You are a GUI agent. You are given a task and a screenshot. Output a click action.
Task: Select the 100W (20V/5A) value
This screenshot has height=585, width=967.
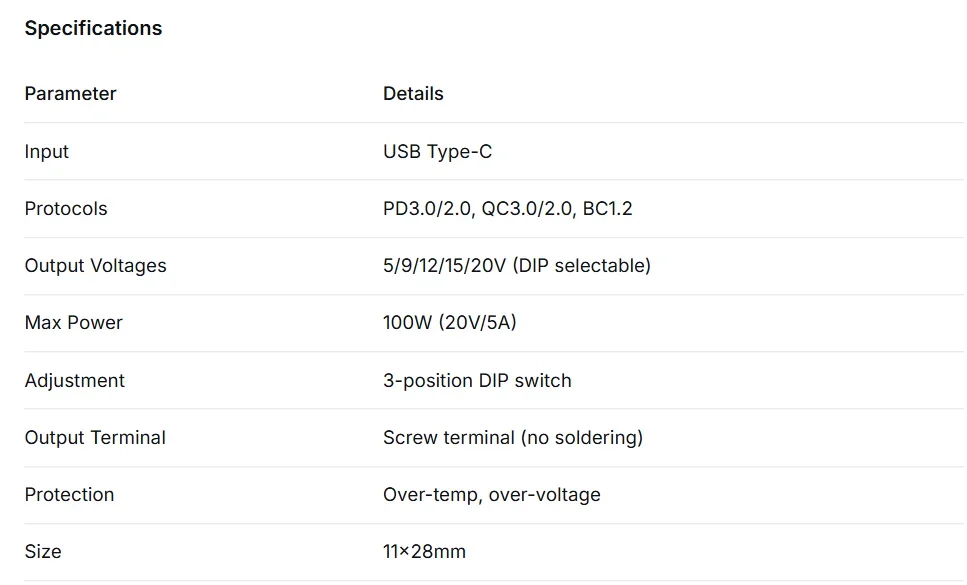pos(450,323)
